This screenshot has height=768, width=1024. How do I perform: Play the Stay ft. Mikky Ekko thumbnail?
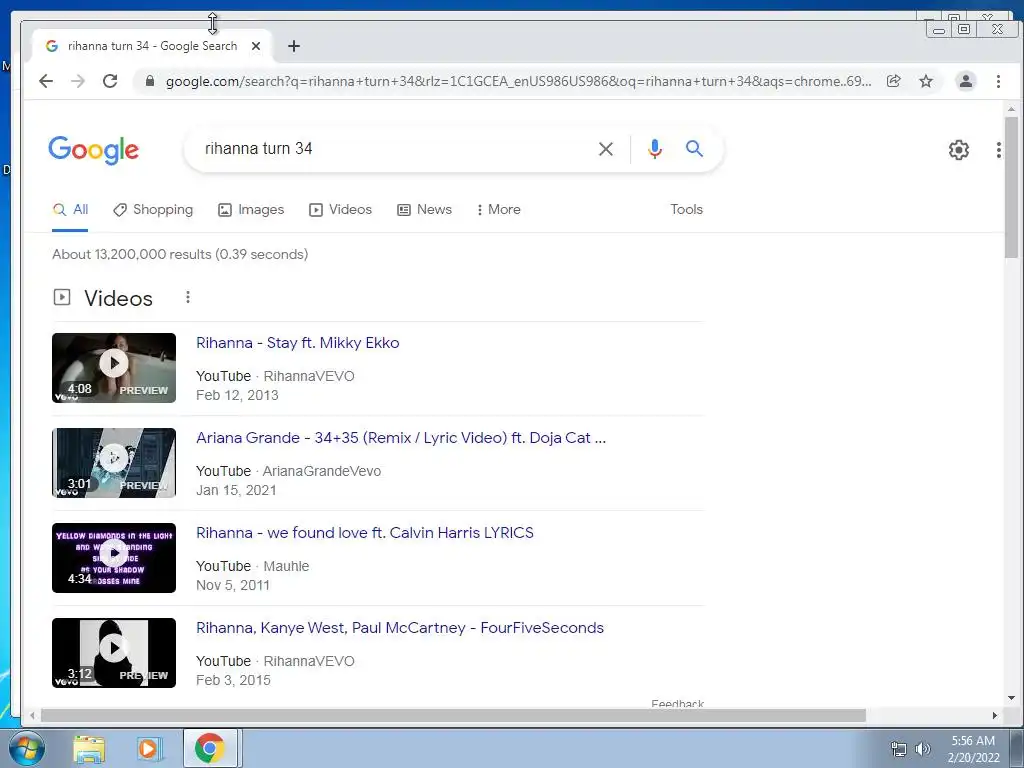click(114, 368)
